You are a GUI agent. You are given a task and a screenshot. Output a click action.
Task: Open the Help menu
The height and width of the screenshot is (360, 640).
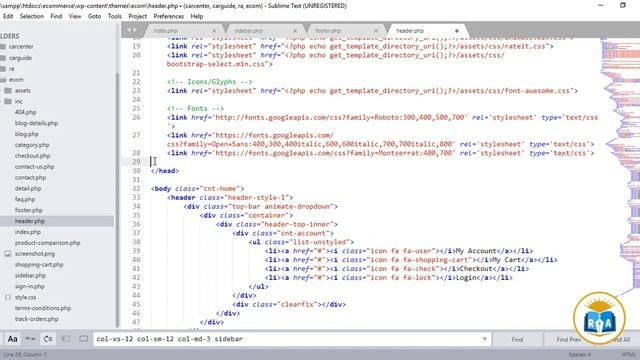[x=197, y=16]
